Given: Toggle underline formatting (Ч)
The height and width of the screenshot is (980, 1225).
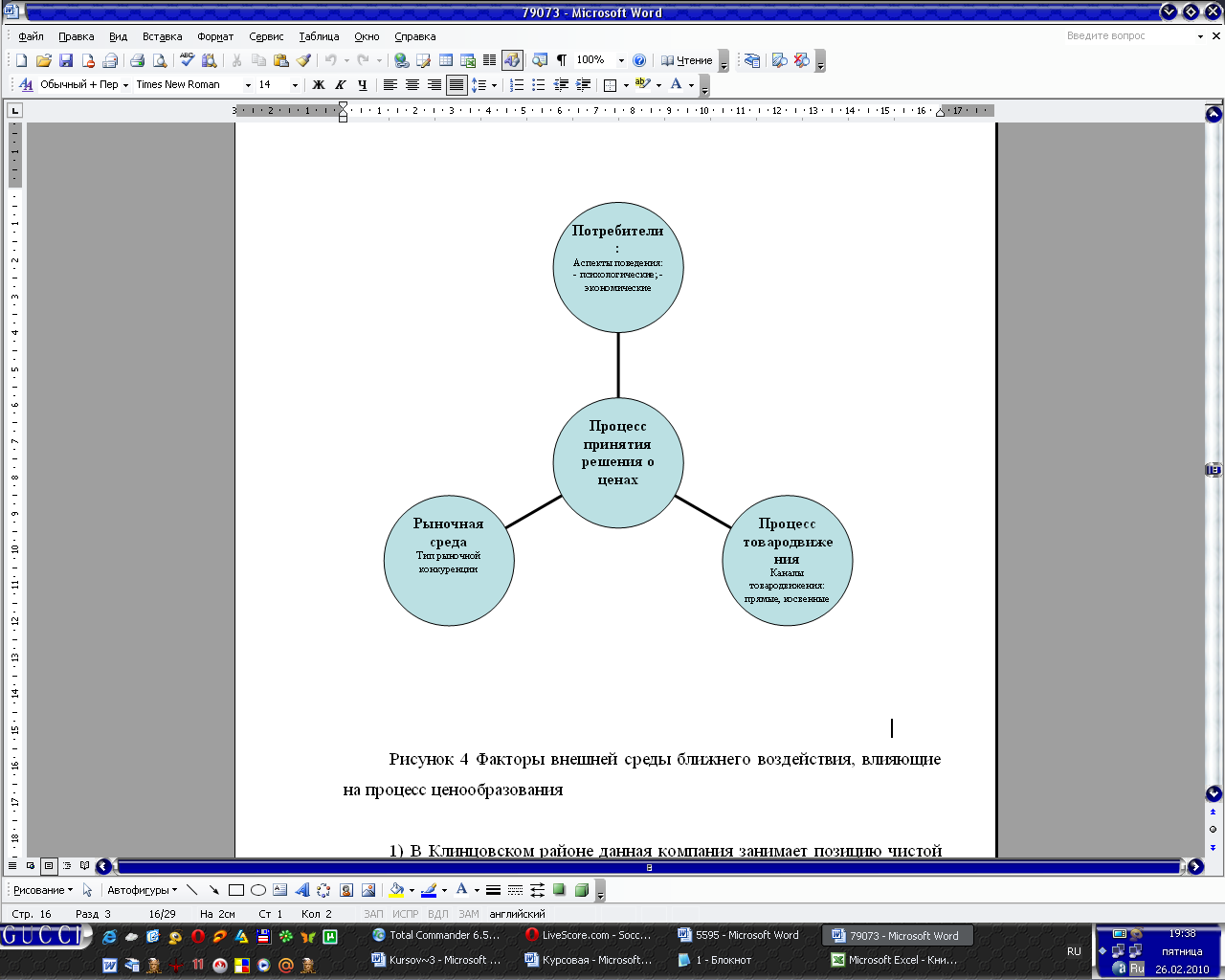Looking at the screenshot, I should point(363,85).
